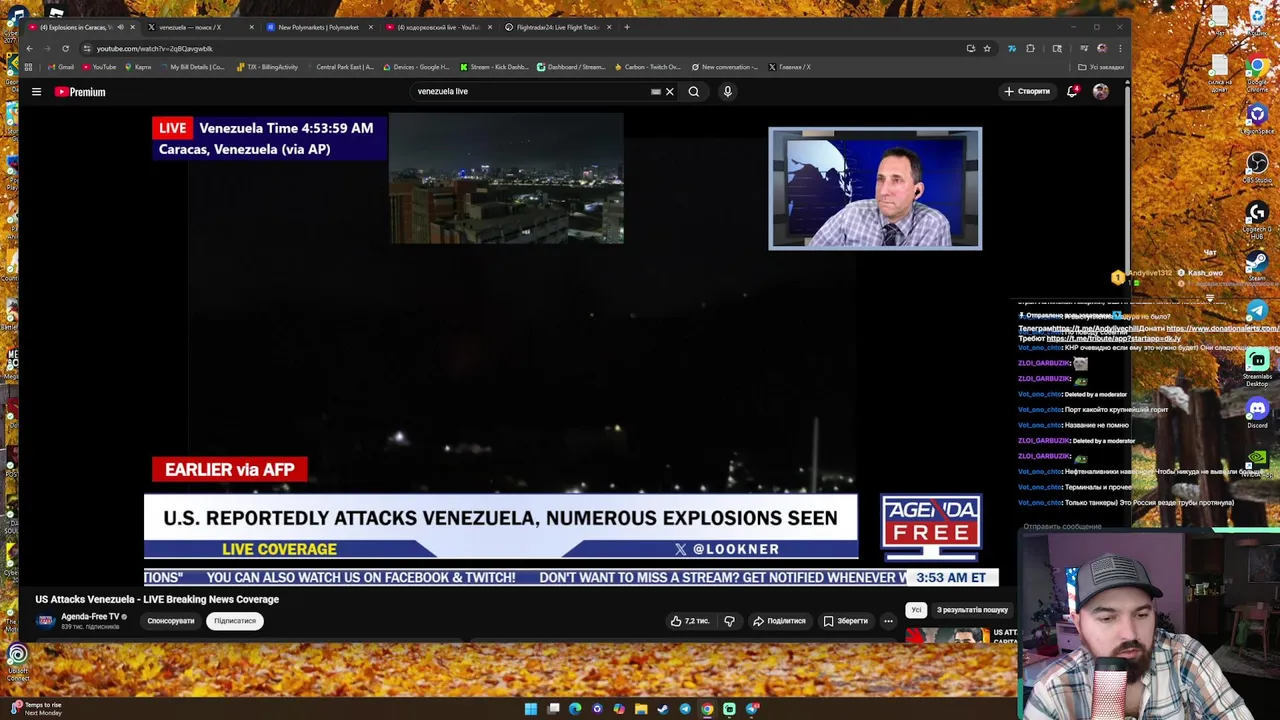Select the Усі filter chip
This screenshot has height=720, width=1280.
coord(916,610)
